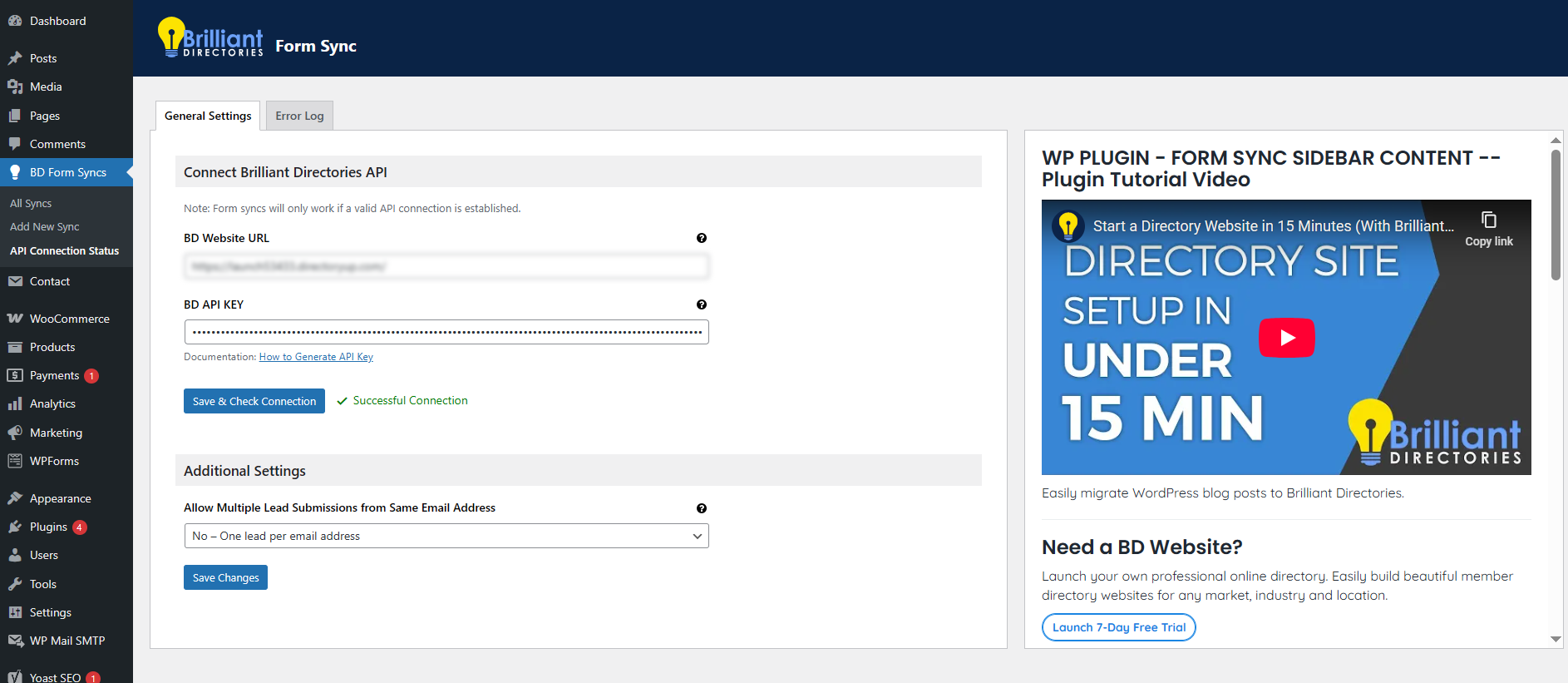This screenshot has width=1568, height=683.
Task: Click the sidebar scroll down arrow
Action: click(x=1556, y=639)
